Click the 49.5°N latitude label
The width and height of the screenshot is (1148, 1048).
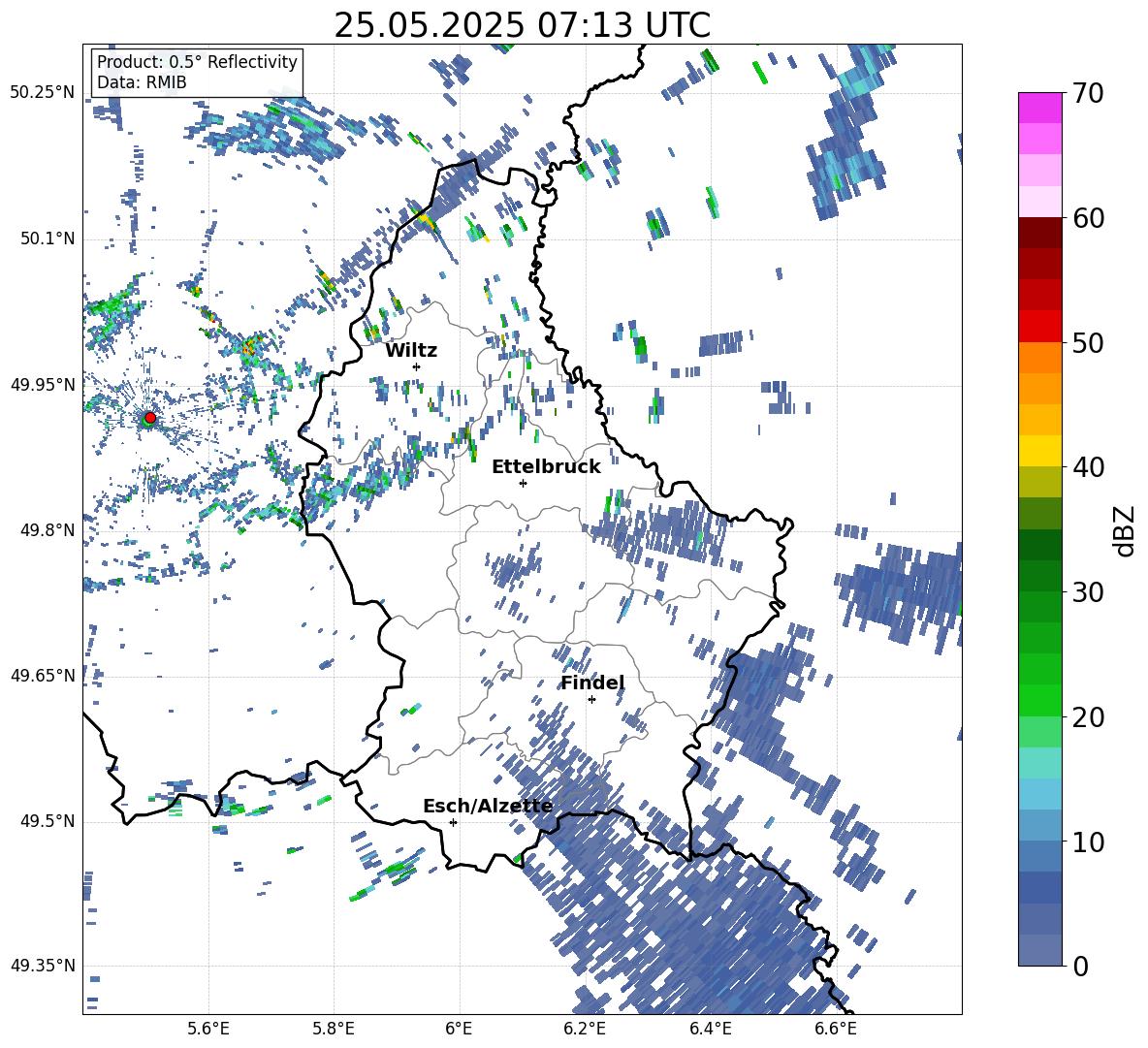coord(47,820)
